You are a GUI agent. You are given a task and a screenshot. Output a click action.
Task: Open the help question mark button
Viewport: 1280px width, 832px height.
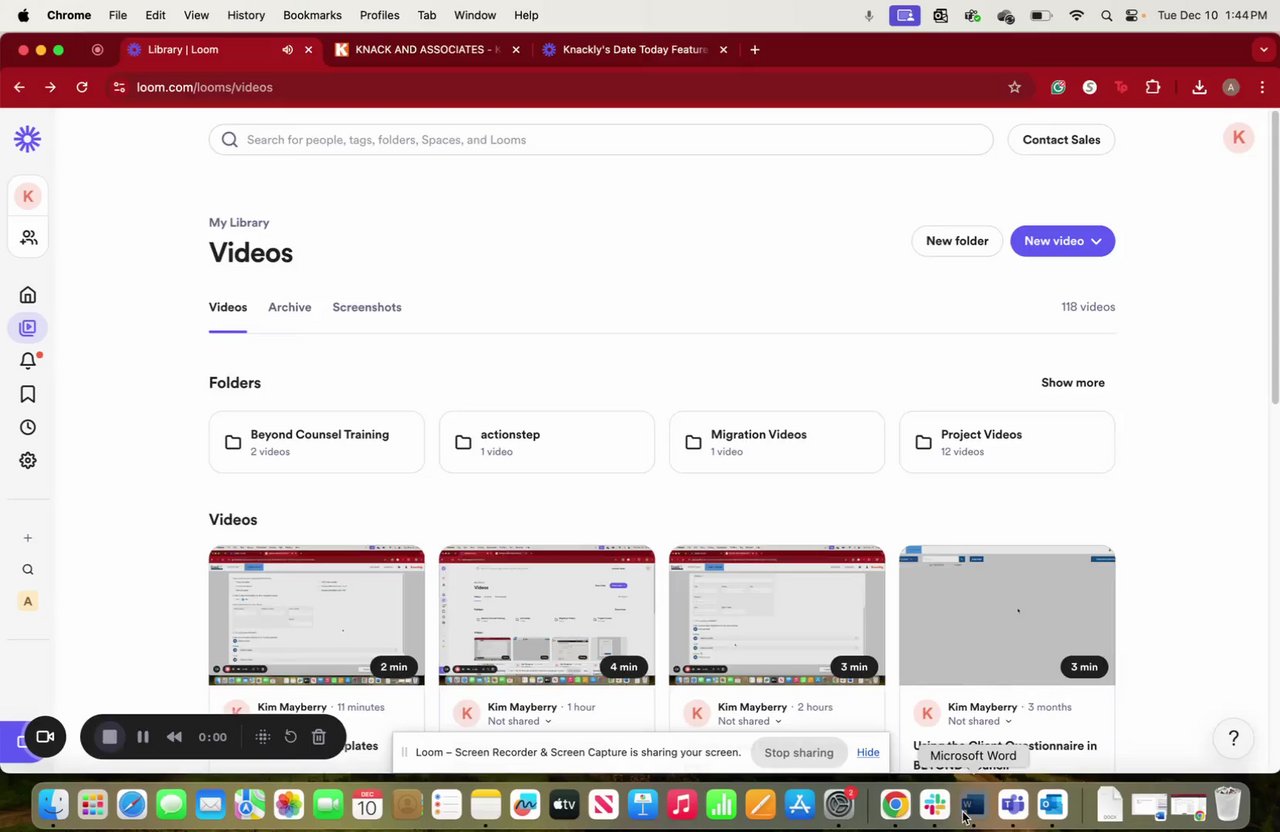1233,738
